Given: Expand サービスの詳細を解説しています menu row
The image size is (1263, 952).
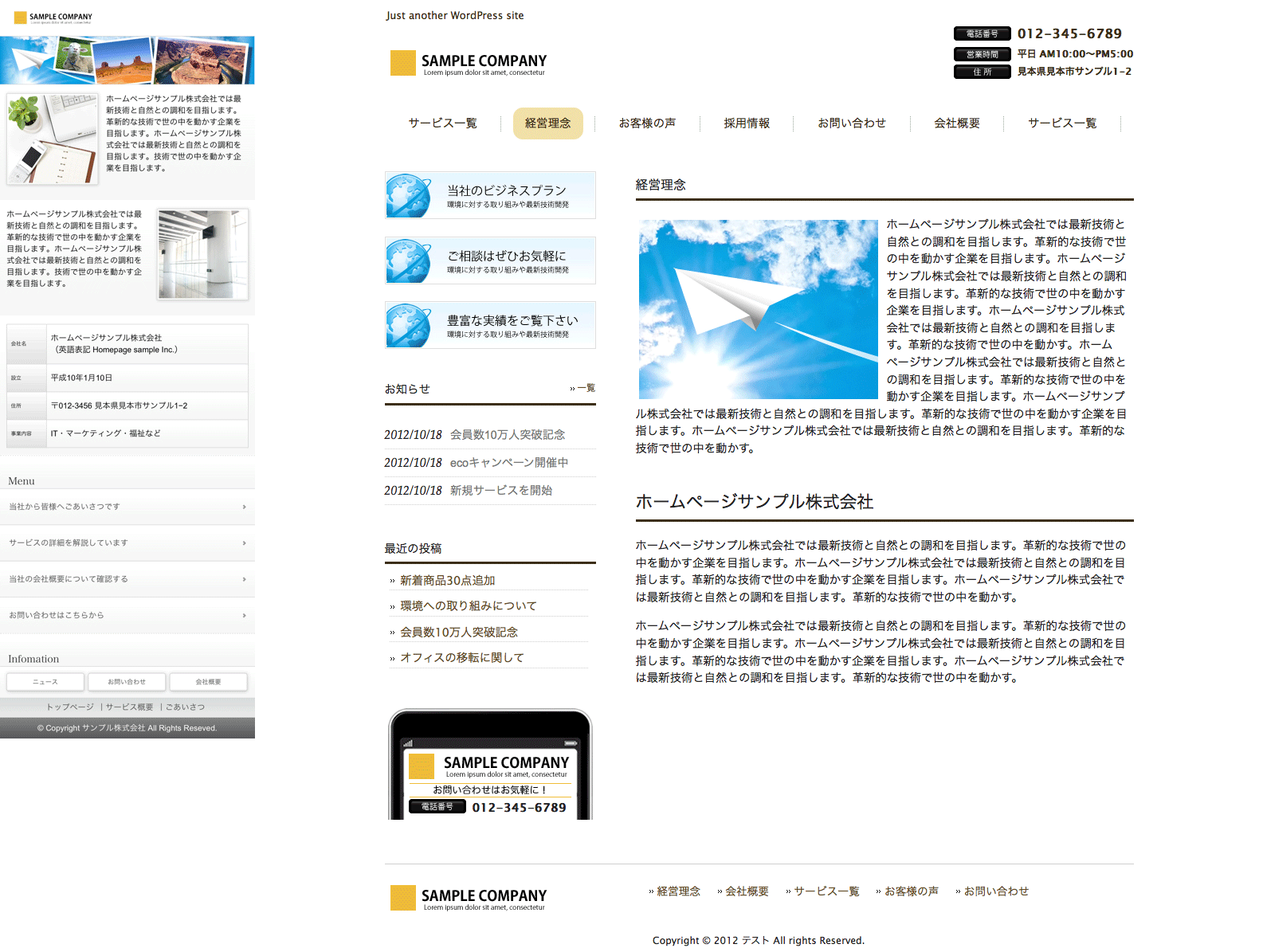Looking at the screenshot, I should 127,543.
